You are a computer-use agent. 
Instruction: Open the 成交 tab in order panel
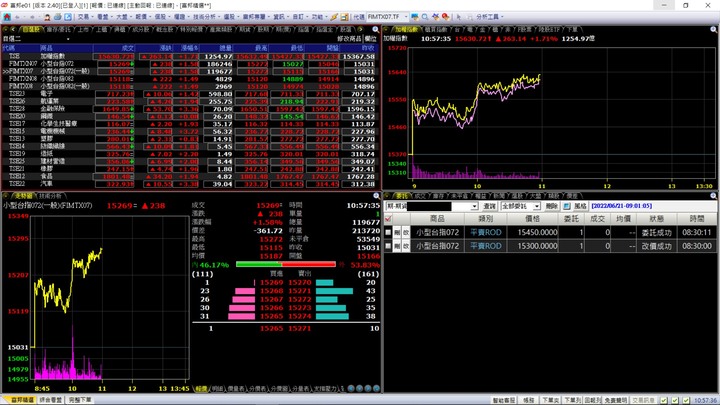click(x=420, y=196)
